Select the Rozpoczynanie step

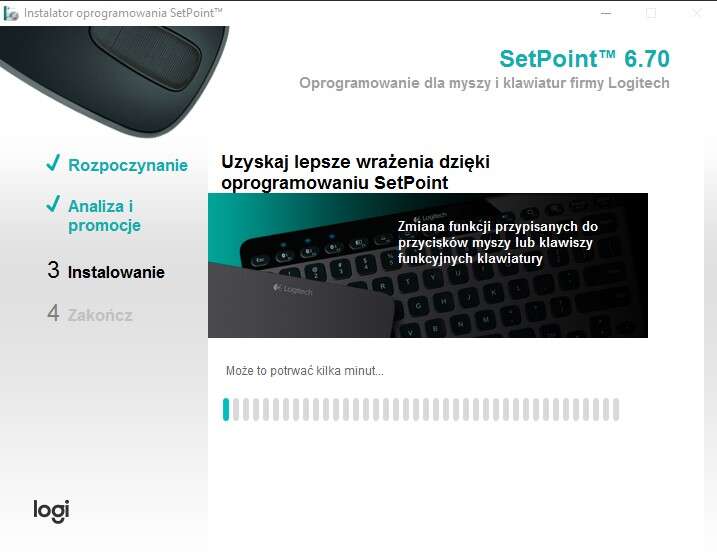pyautogui.click(x=128, y=165)
